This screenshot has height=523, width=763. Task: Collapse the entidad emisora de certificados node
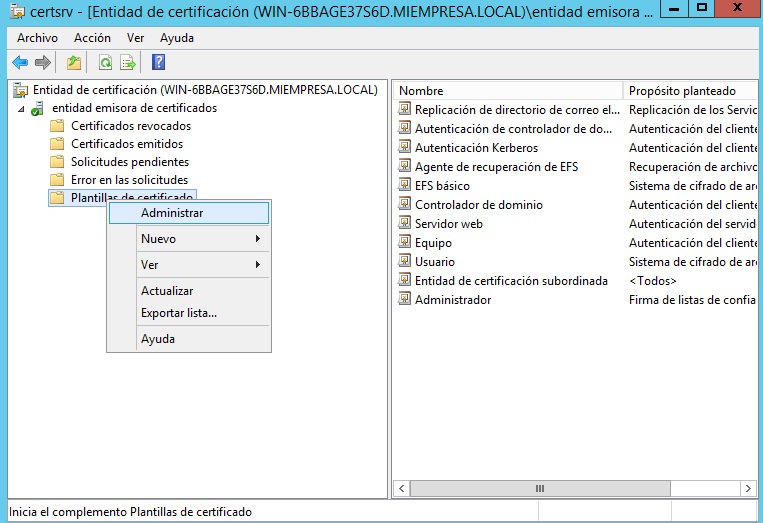click(22, 108)
